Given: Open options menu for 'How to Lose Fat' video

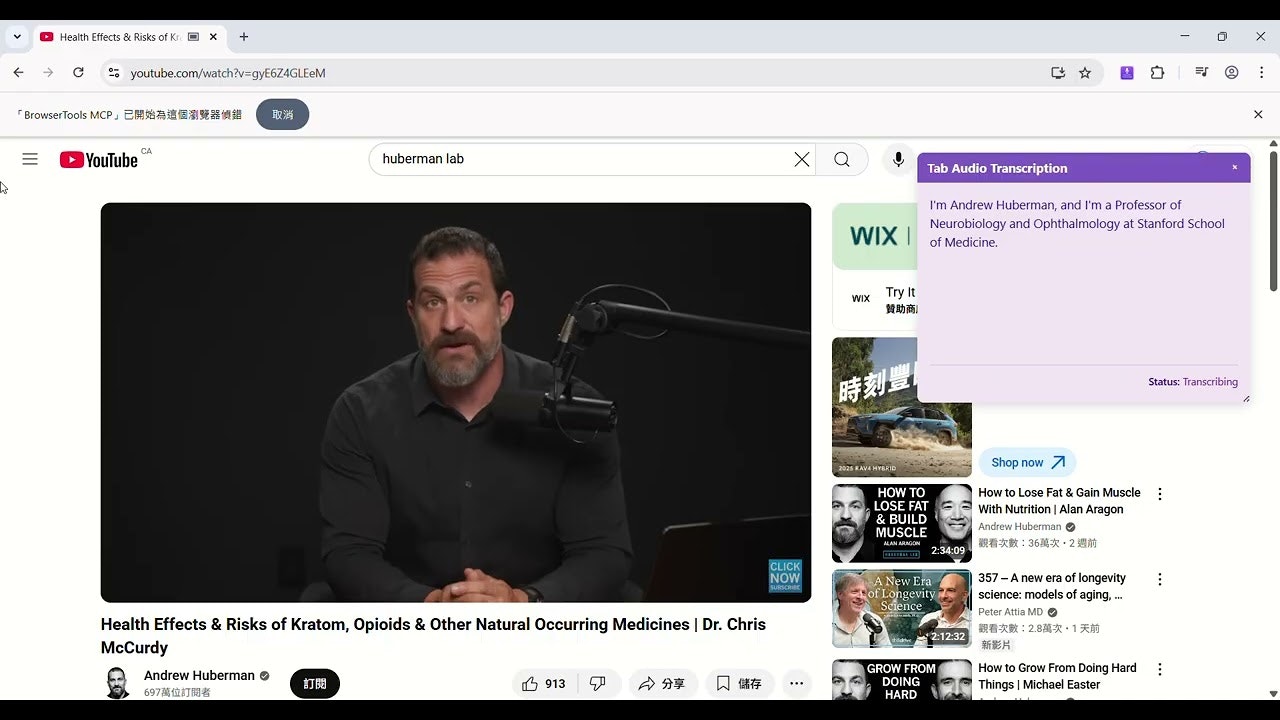Looking at the screenshot, I should click(x=1159, y=493).
